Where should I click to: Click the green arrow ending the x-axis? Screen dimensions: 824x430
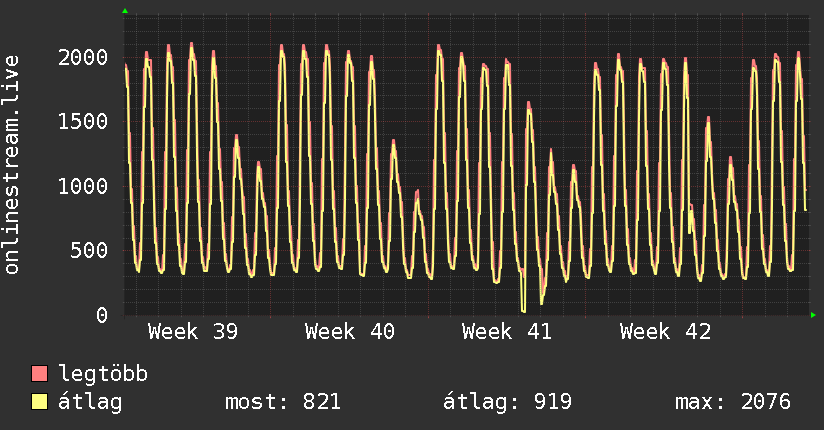pos(814,315)
